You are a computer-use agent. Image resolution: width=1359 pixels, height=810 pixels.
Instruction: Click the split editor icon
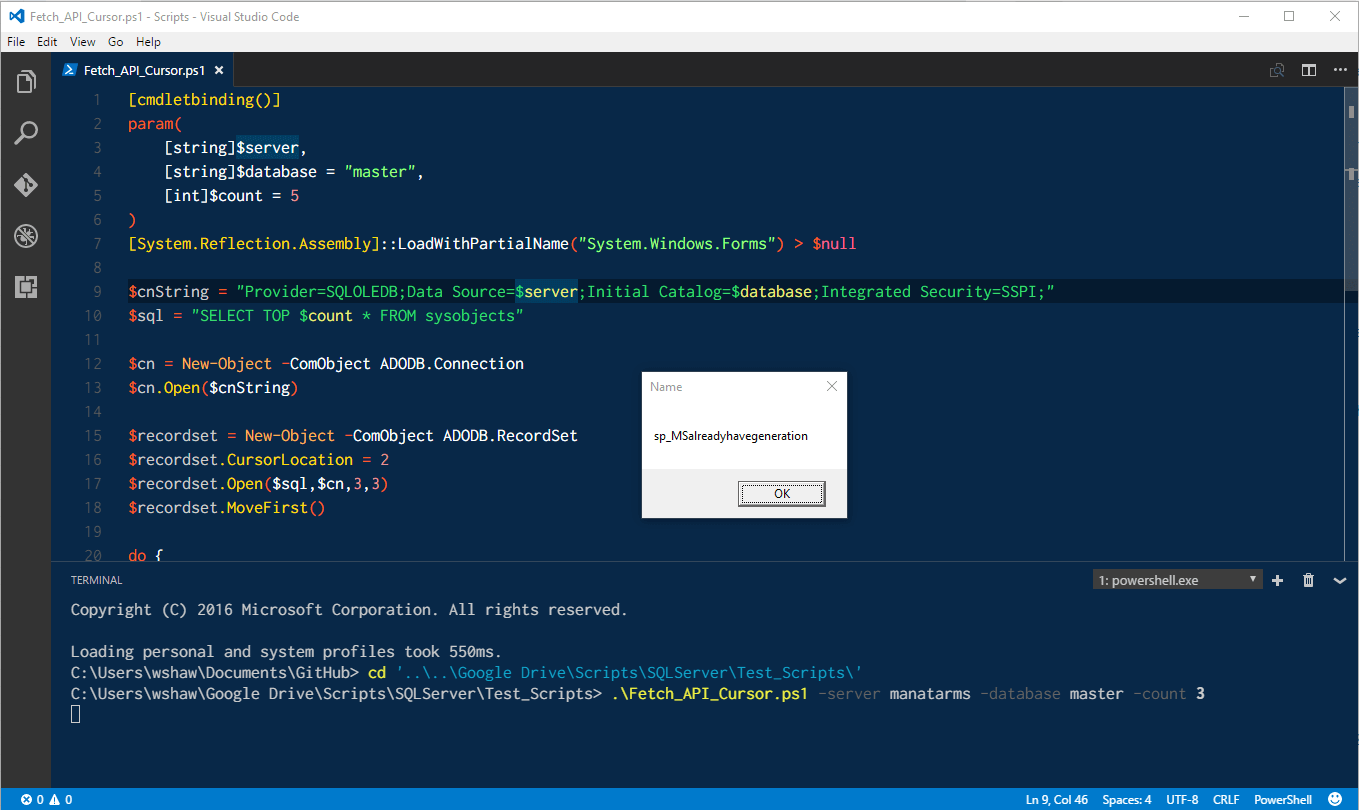pyautogui.click(x=1308, y=70)
